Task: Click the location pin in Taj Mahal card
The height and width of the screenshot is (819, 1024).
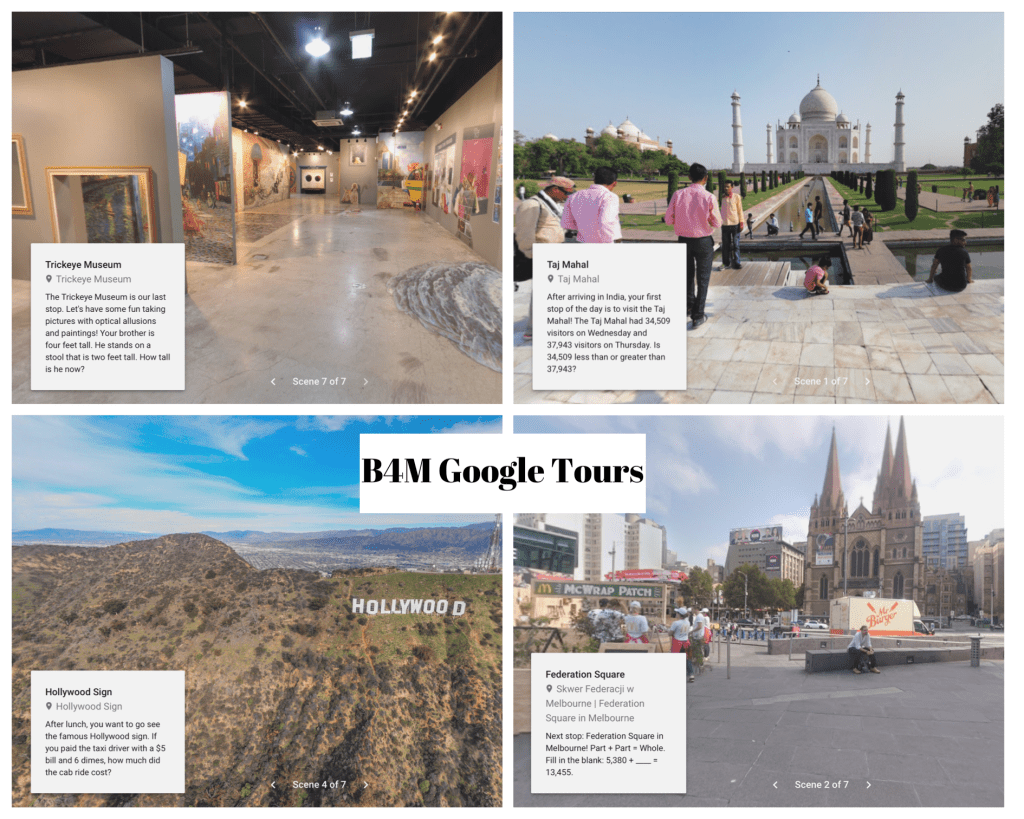Action: 550,280
